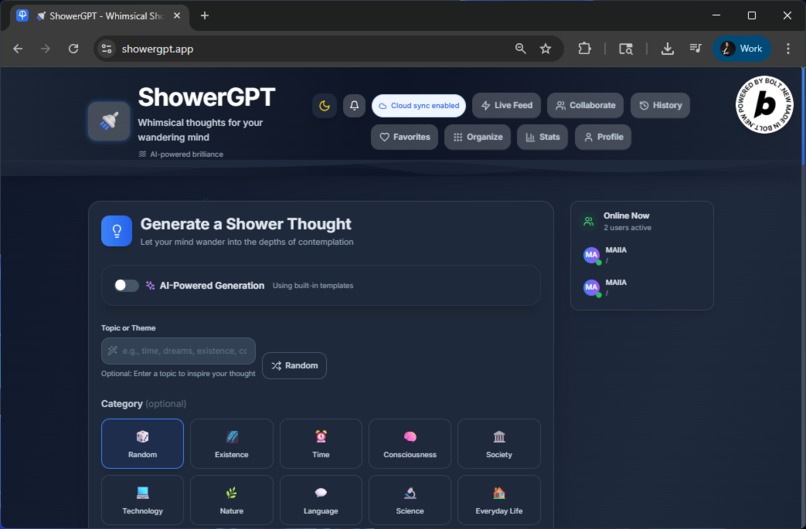The image size is (806, 529).
Task: Select the Time alarm clock category
Action: pyautogui.click(x=321, y=444)
